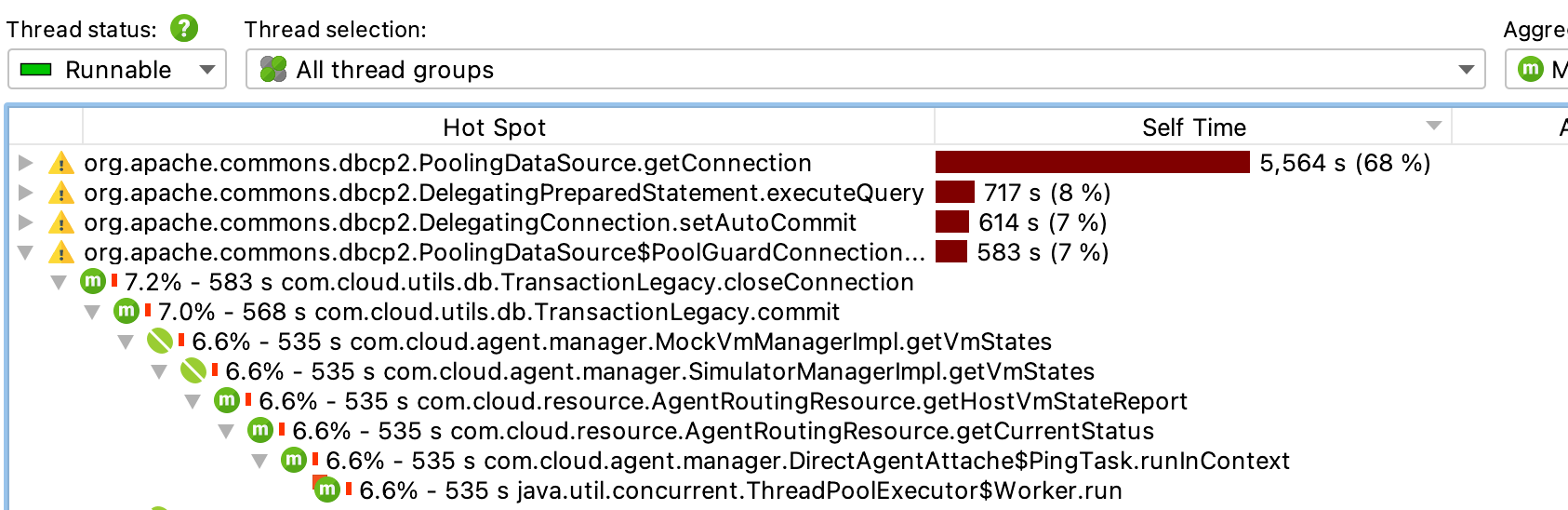Screen dimensions: 1568x510
Task: Select the SimulatorManagerImpl.getVmStates row
Action: (x=738, y=371)
